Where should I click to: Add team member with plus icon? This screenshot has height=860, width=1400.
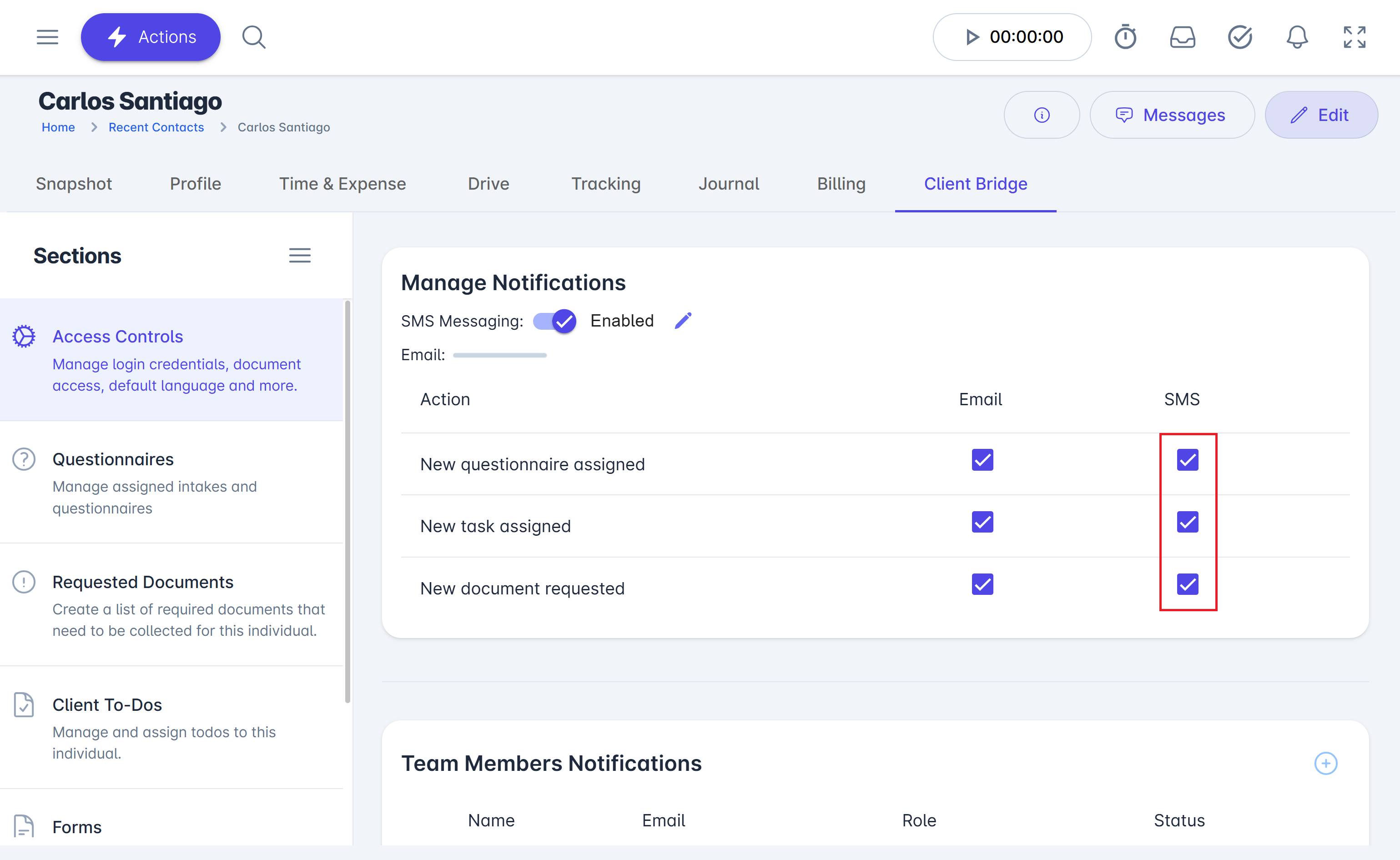click(1325, 763)
